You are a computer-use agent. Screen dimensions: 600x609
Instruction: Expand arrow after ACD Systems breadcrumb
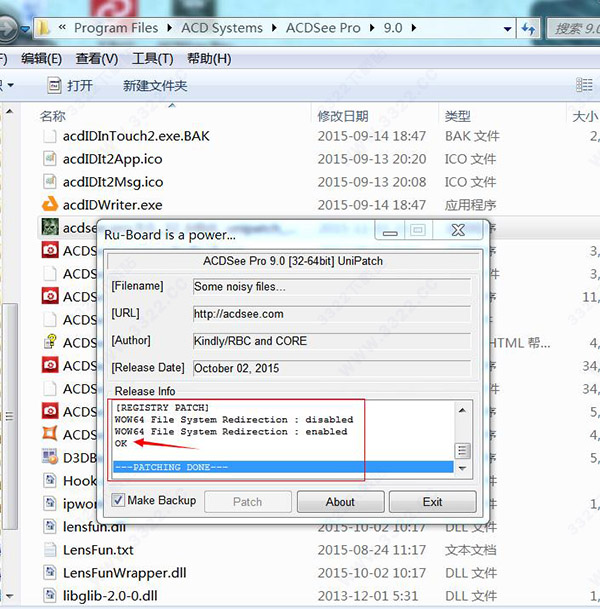tap(274, 28)
